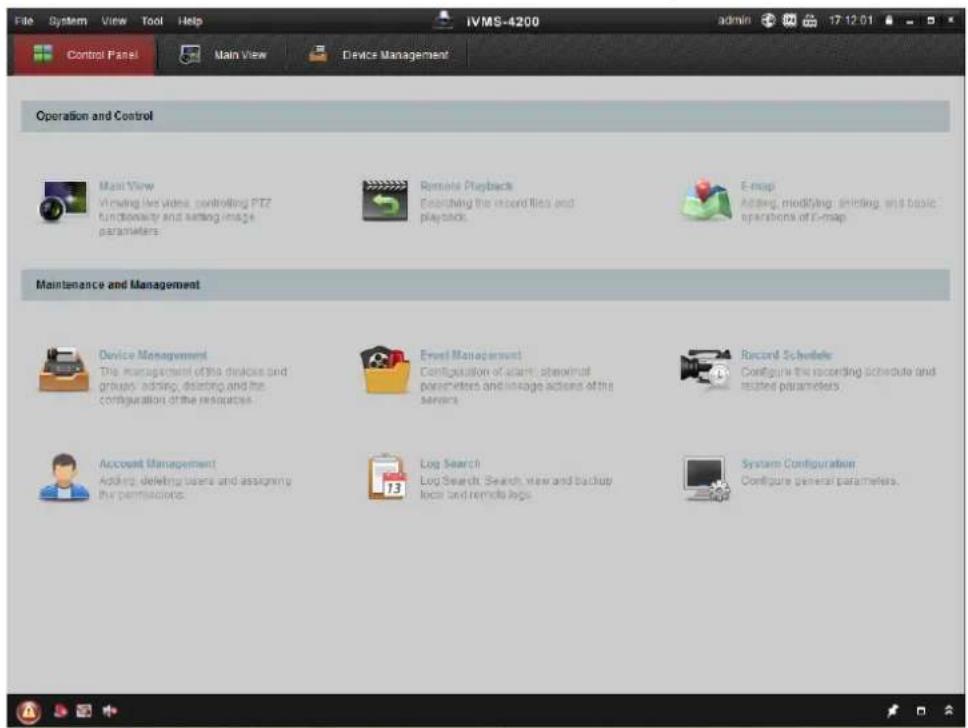Open the Tool menu
The height and width of the screenshot is (728, 968).
[152, 21]
